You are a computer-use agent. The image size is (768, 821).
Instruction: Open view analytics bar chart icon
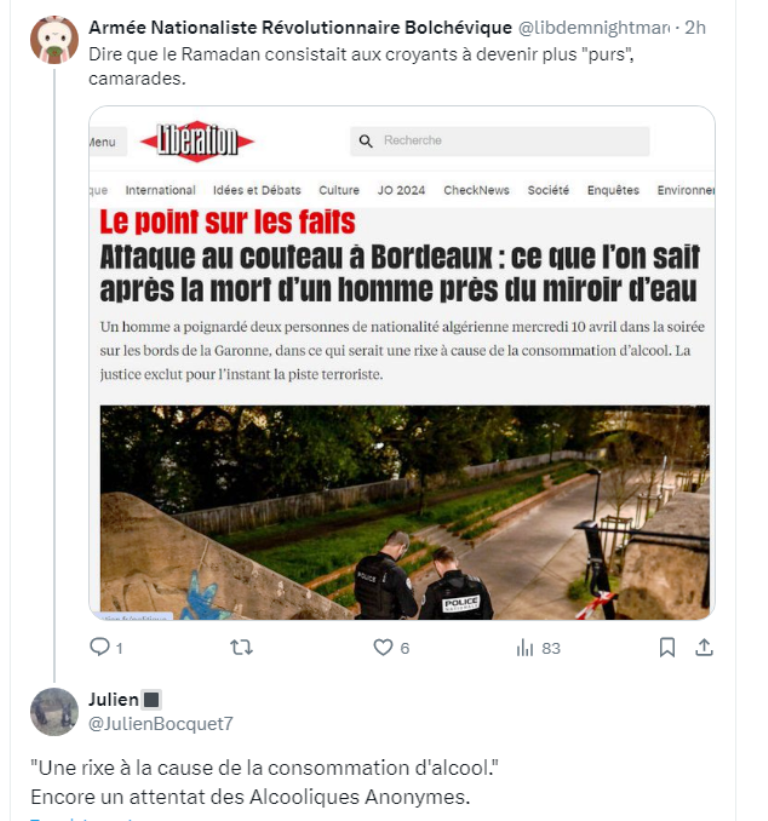(525, 648)
